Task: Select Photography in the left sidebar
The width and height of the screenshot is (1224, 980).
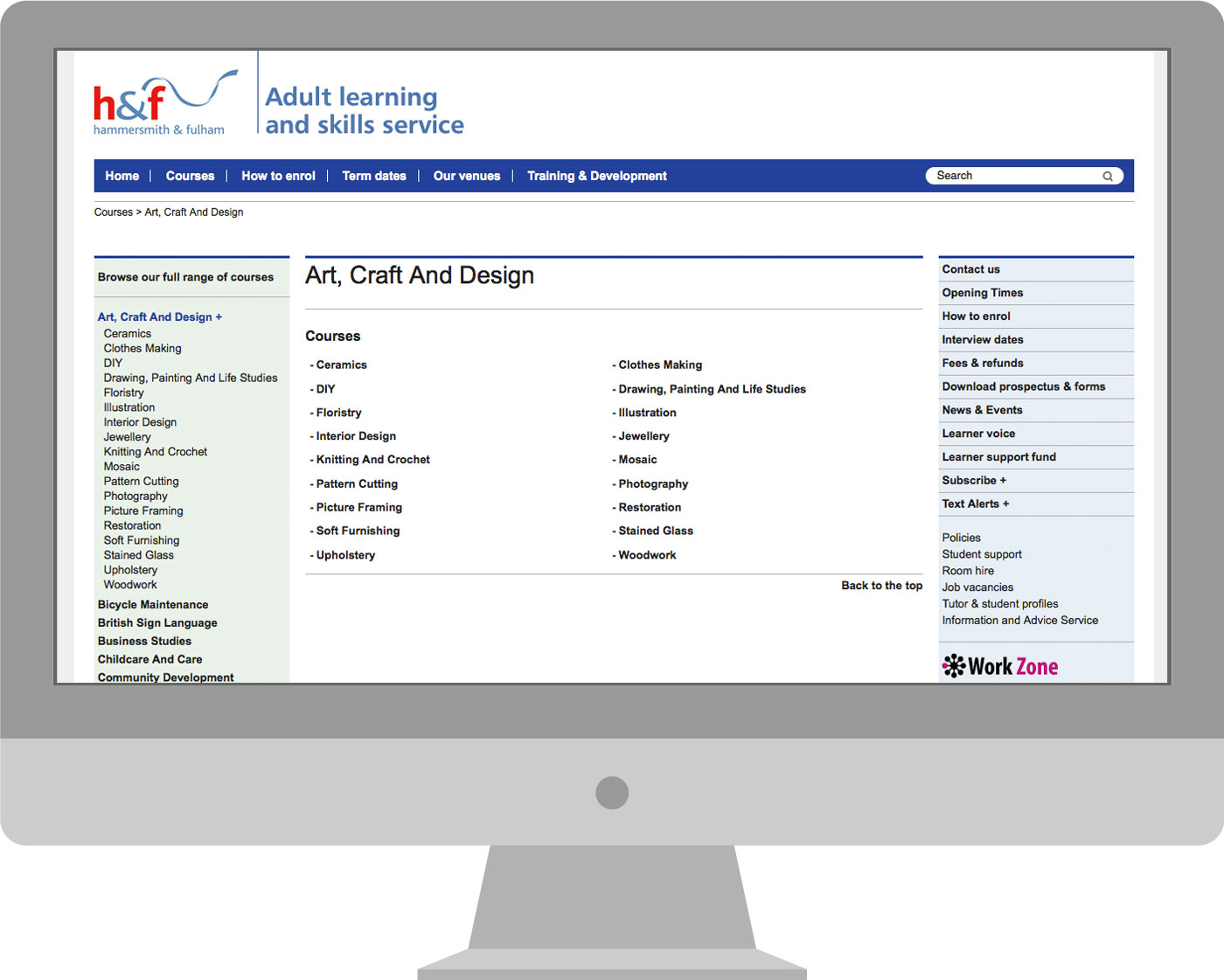Action: tap(136, 497)
